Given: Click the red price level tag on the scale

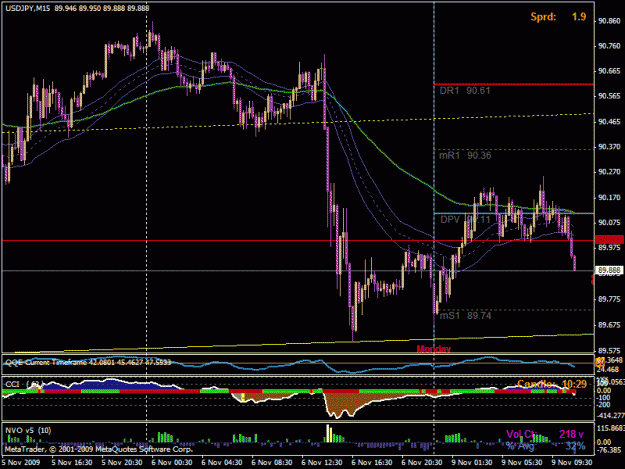Looking at the screenshot, I should click(x=609, y=239).
